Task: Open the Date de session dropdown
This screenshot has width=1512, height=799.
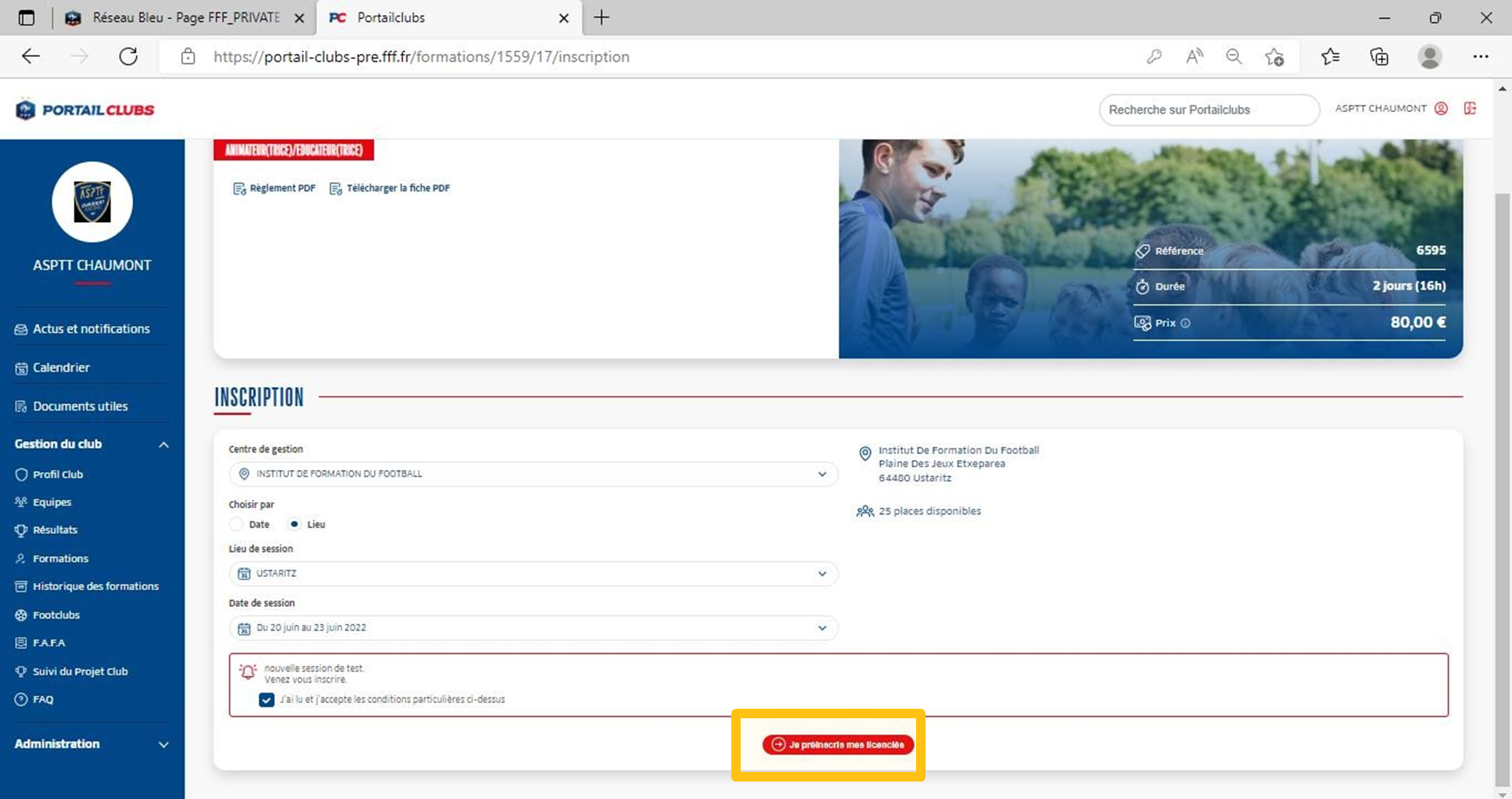Action: (533, 628)
